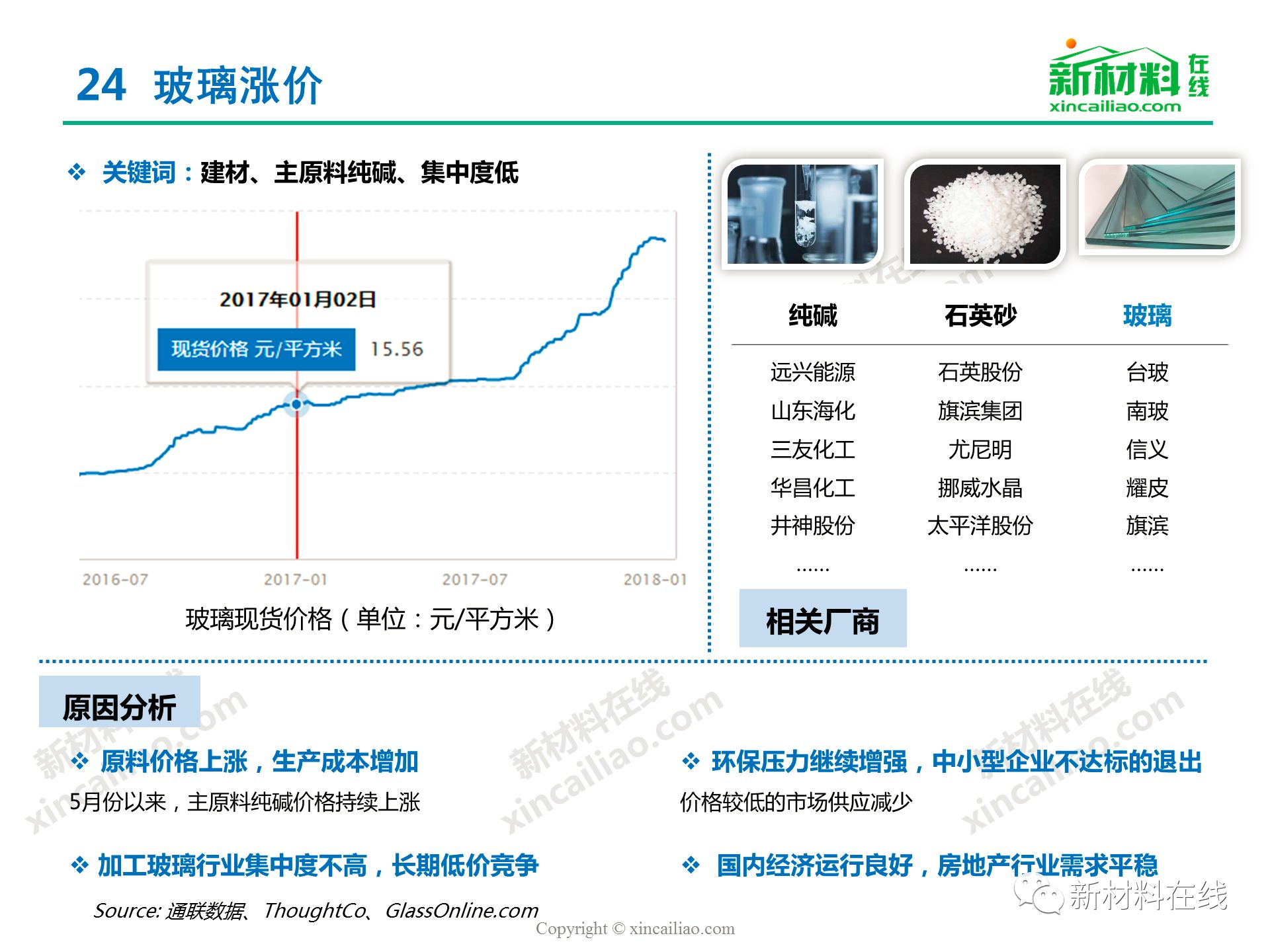Open the glass sheets photo
Image resolution: width=1270 pixels, height=952 pixels.
point(1160,208)
